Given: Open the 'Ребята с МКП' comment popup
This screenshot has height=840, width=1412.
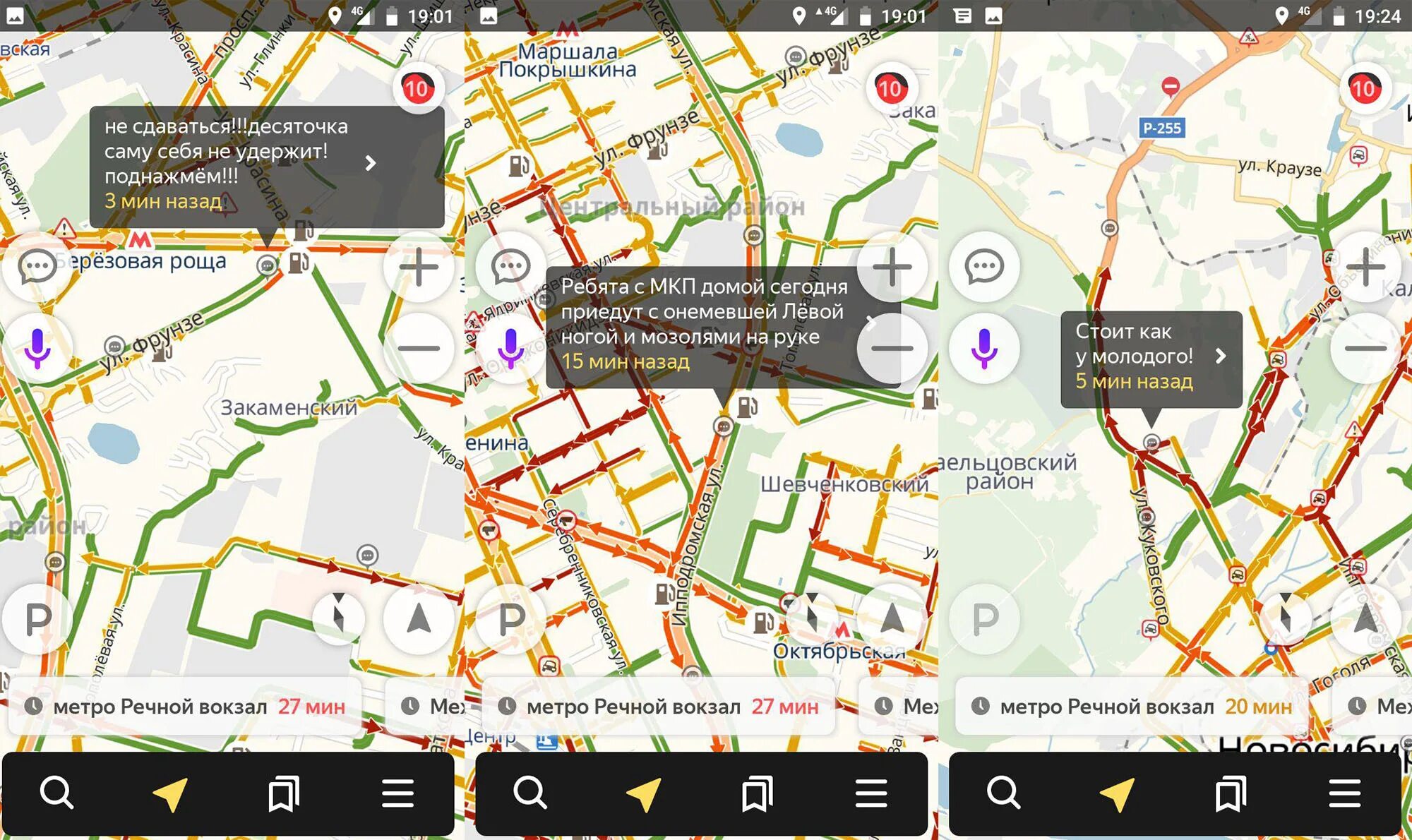Looking at the screenshot, I should pos(723,326).
